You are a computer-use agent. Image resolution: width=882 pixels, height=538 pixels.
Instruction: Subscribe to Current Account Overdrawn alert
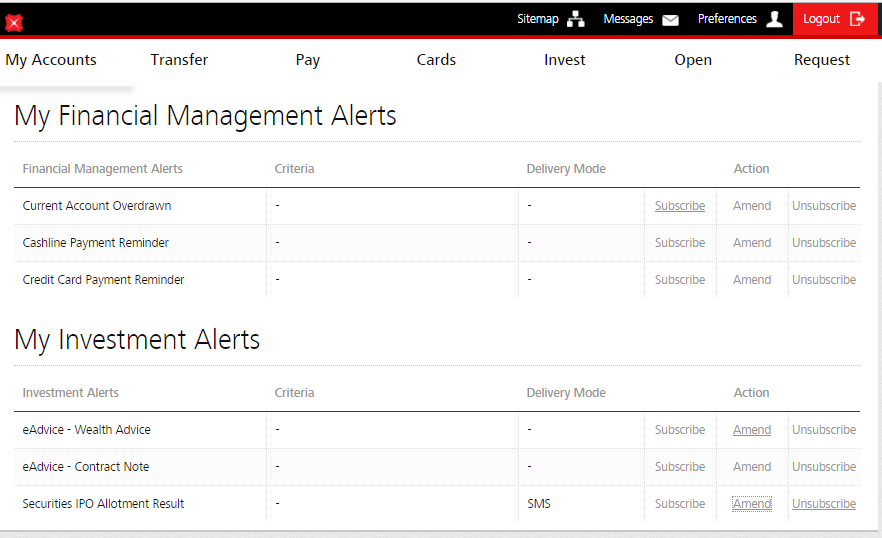coord(680,206)
